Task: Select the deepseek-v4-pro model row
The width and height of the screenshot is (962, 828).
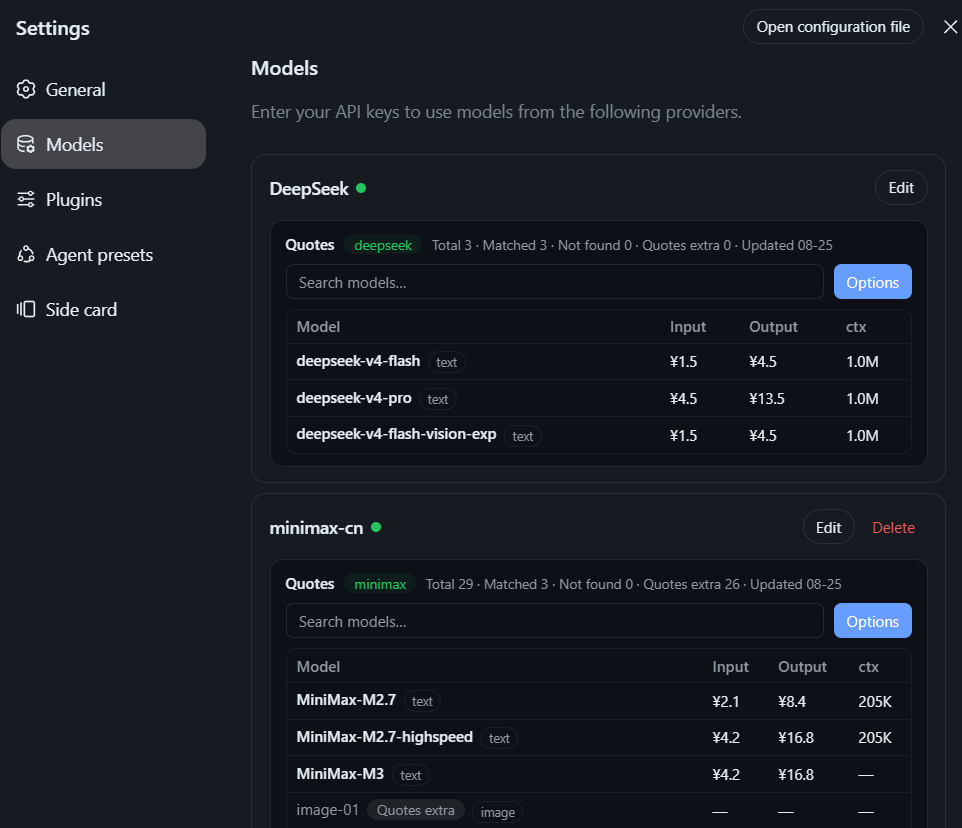Action: click(599, 399)
